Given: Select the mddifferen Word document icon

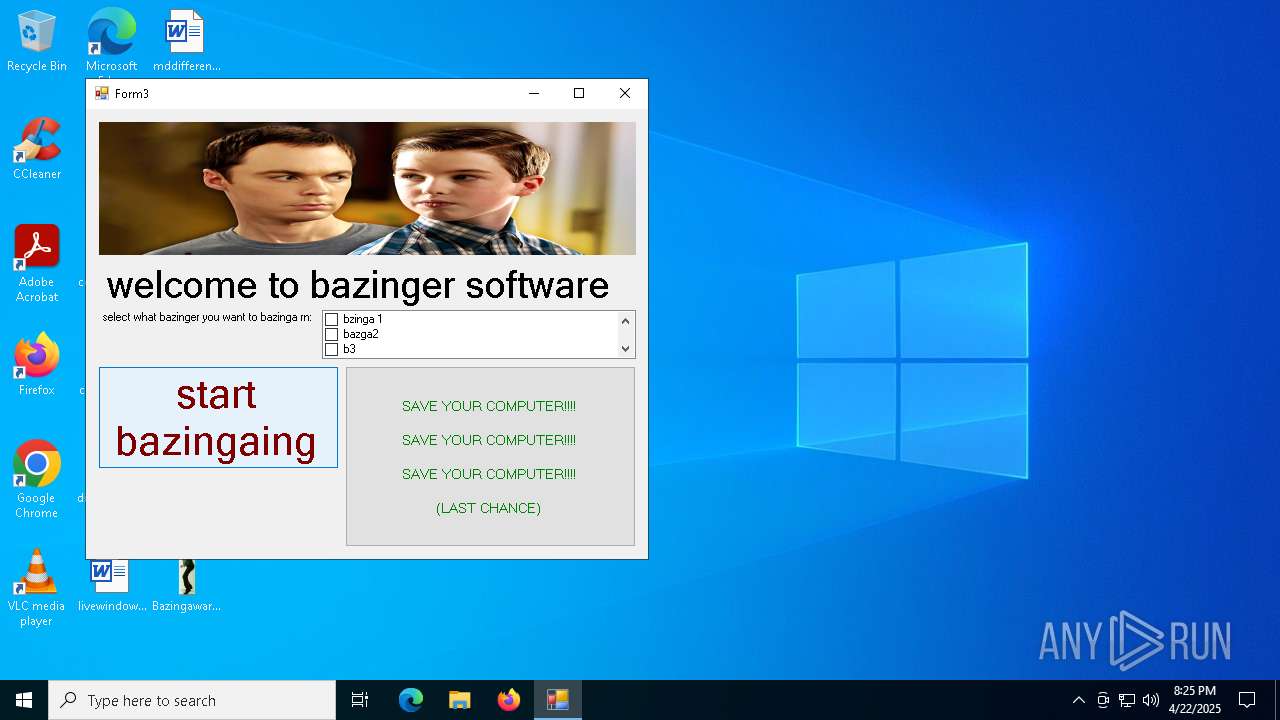Looking at the screenshot, I should (186, 42).
